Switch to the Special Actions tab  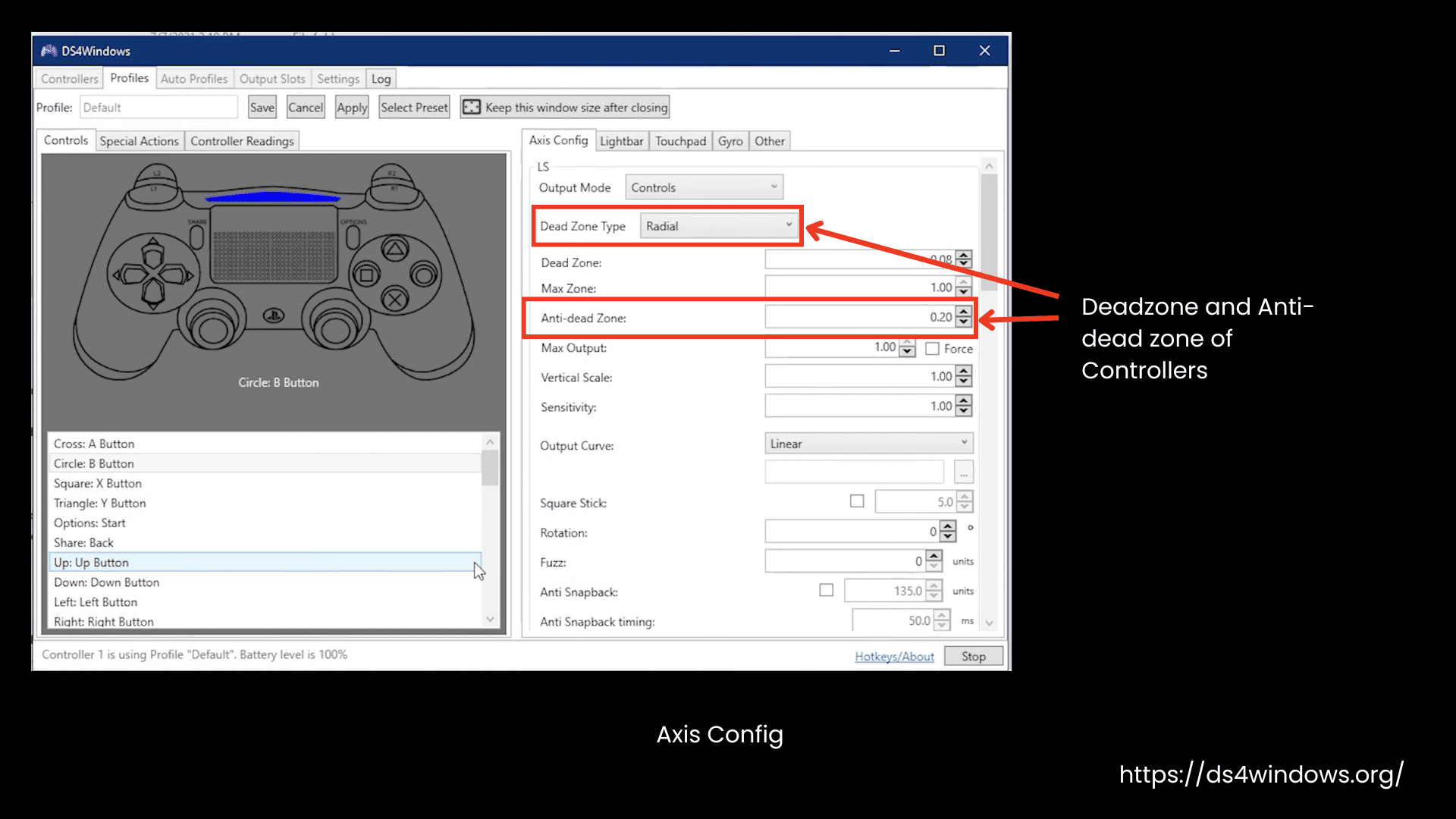click(140, 141)
